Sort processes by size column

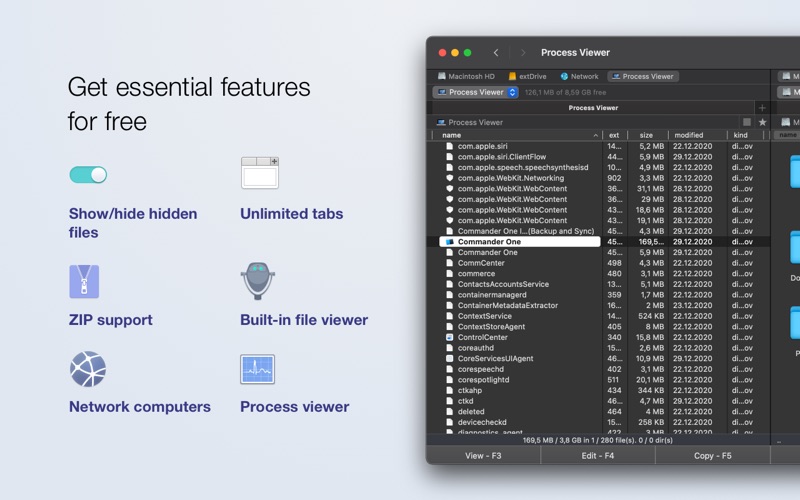(x=646, y=135)
